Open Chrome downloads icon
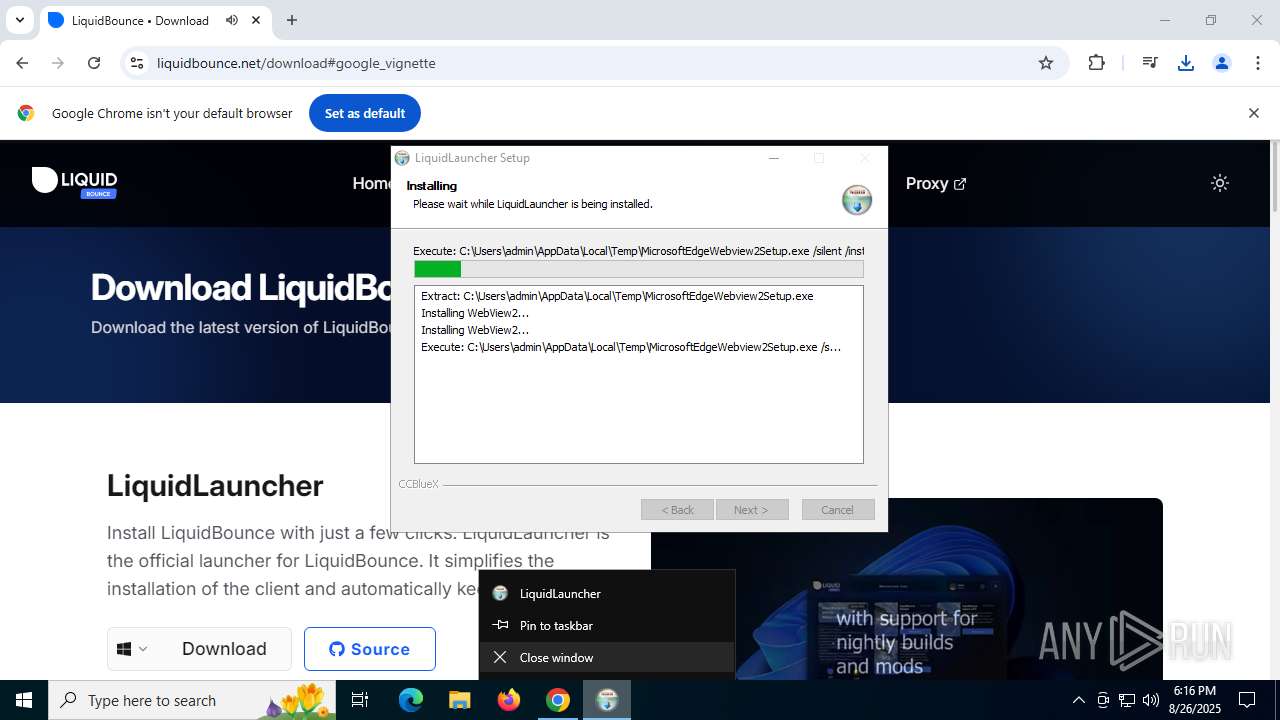 point(1186,63)
